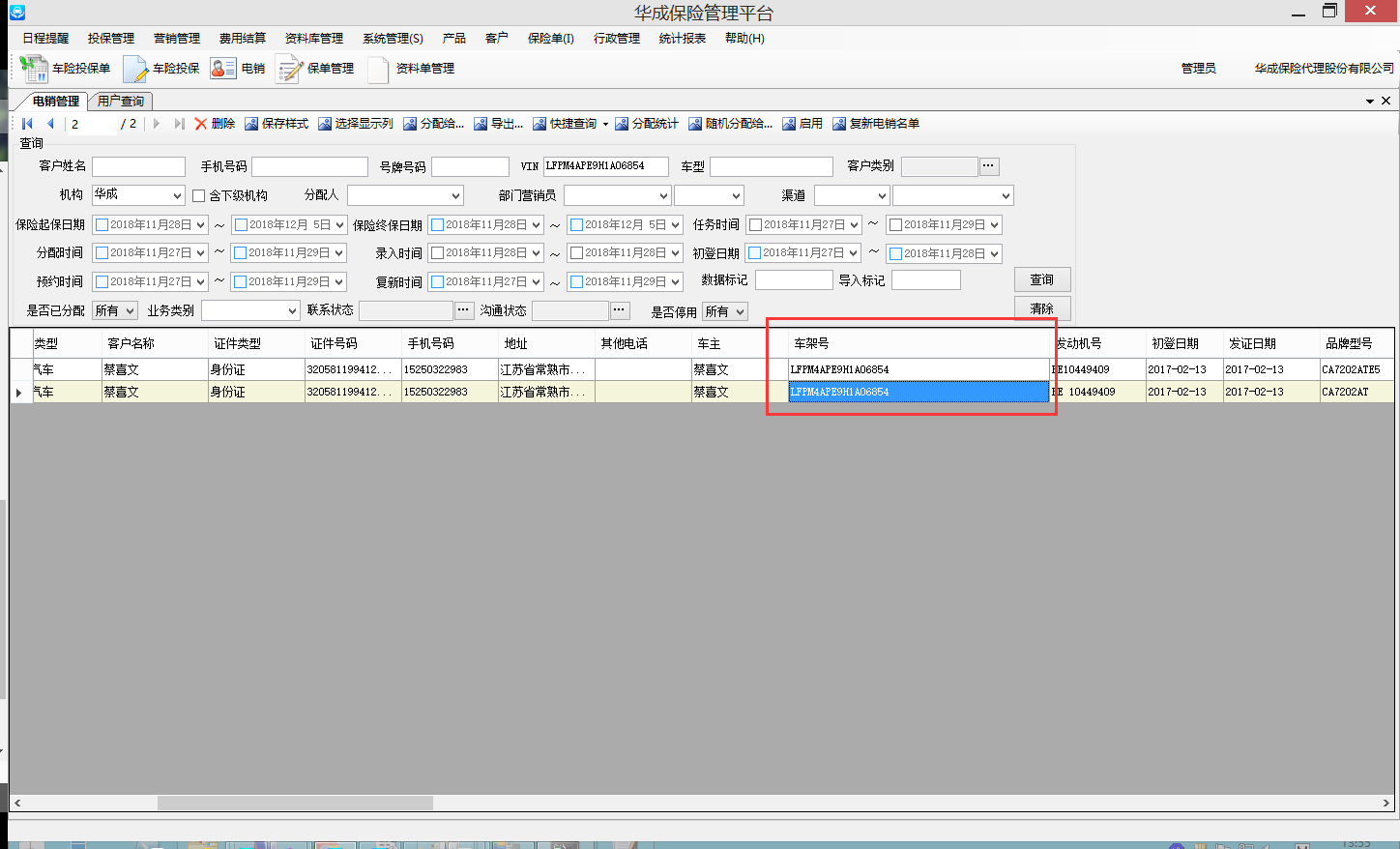
Task: Click the 电销 person icon
Action: (222, 69)
